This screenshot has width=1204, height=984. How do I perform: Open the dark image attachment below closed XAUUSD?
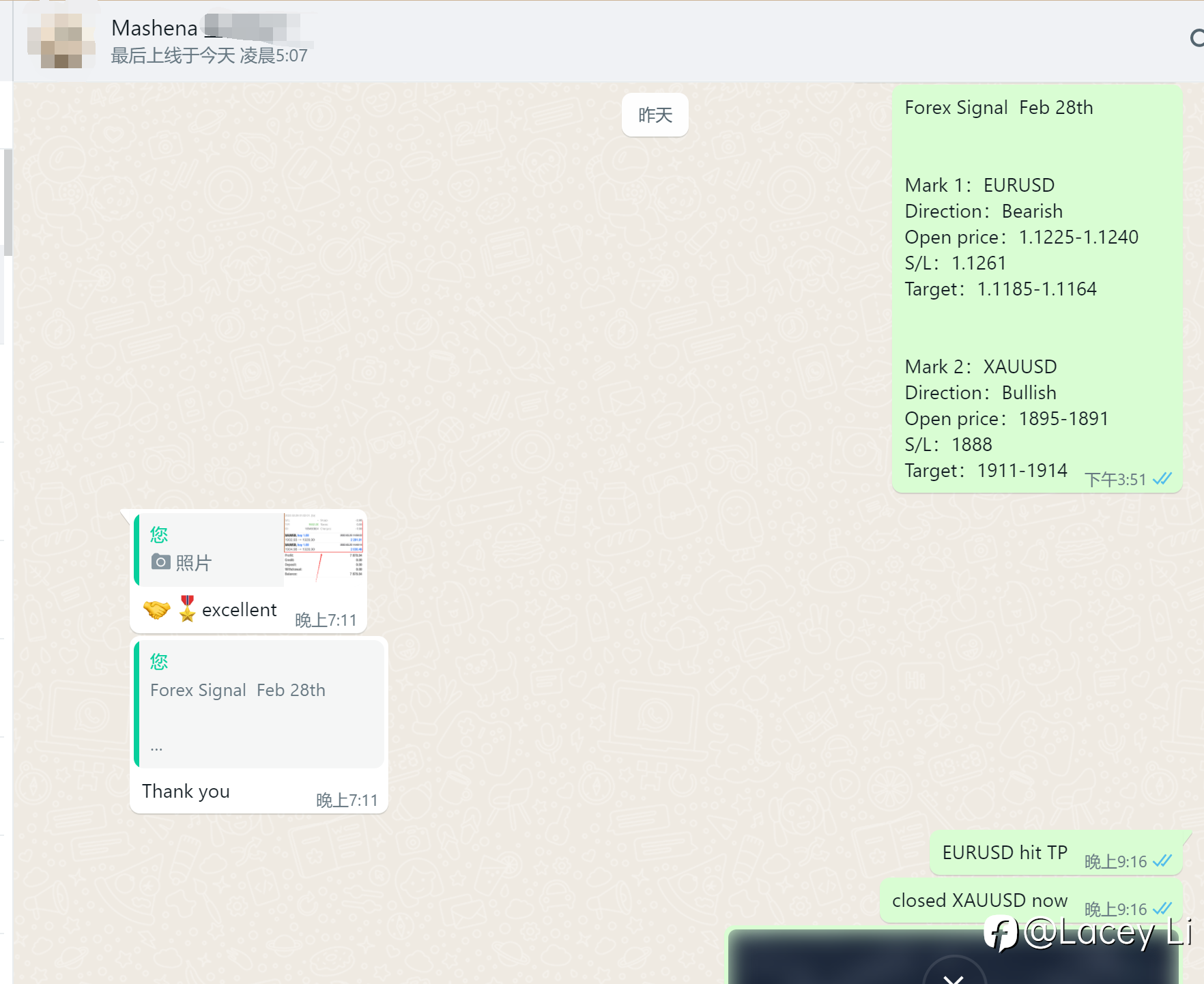pos(954,957)
